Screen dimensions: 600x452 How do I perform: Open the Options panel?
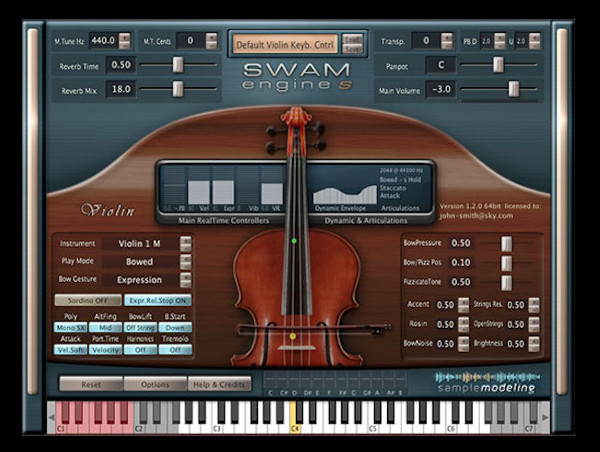point(155,384)
